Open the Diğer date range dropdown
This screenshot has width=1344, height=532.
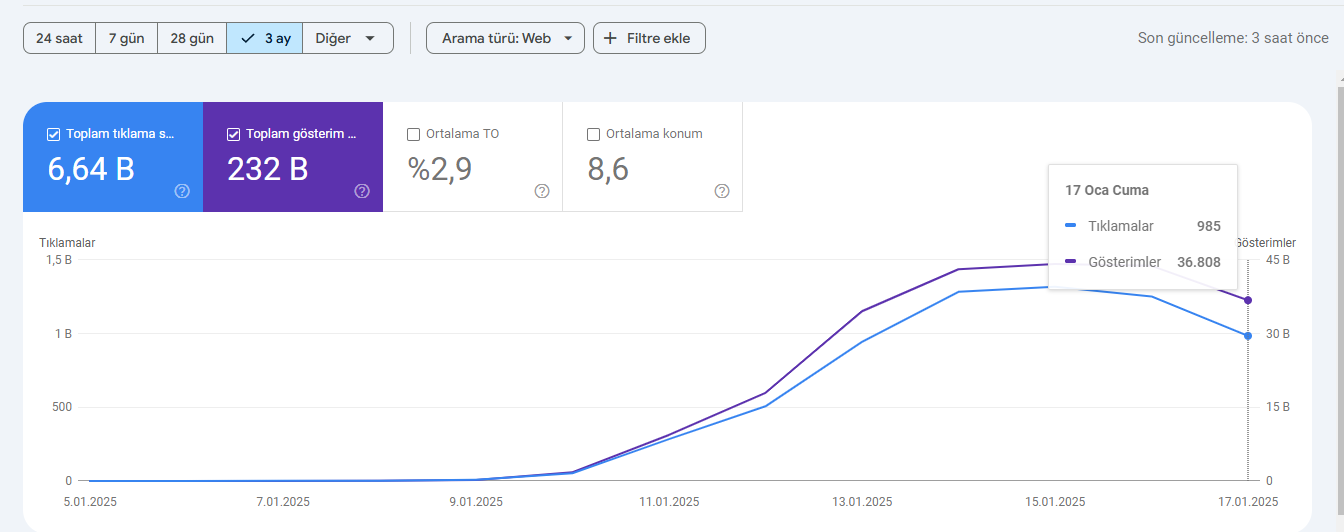click(x=348, y=38)
